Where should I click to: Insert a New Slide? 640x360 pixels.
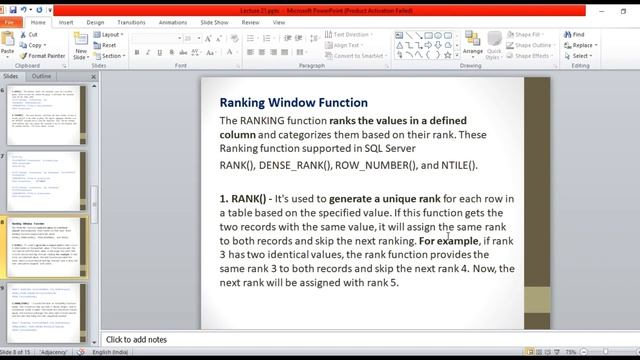coord(81,45)
